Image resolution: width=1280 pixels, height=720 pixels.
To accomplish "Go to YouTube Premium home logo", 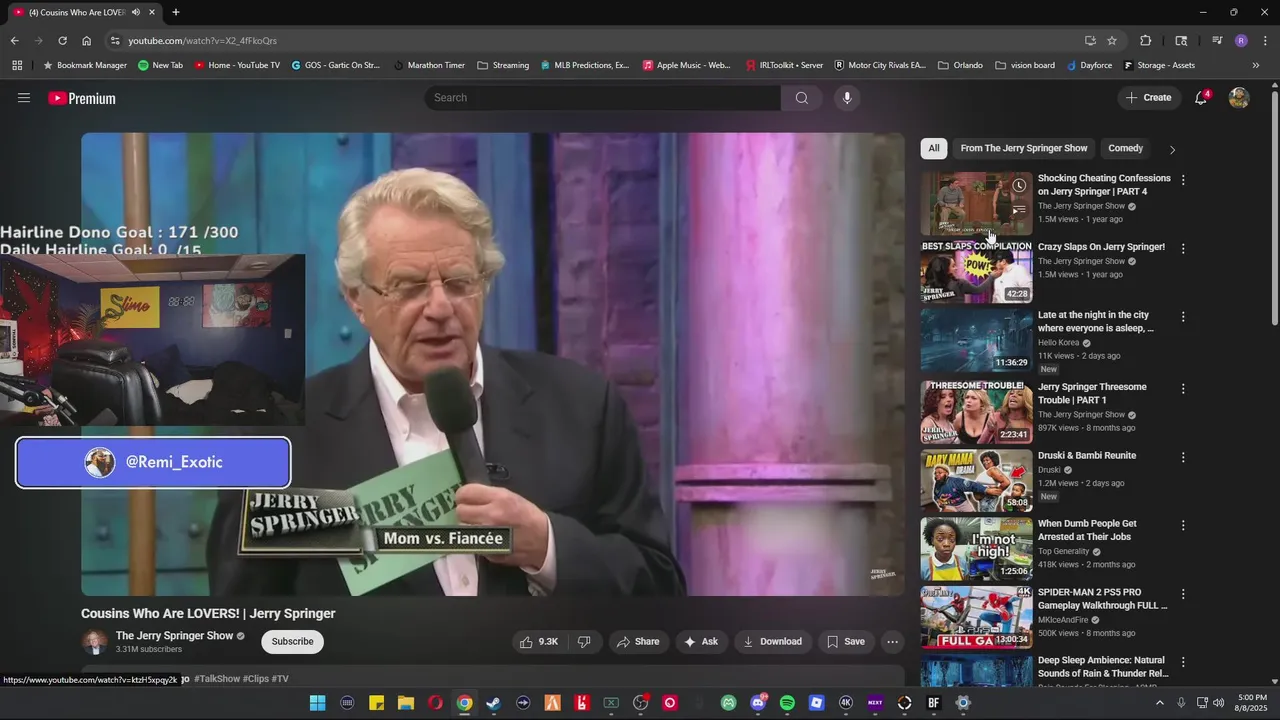I will point(82,98).
